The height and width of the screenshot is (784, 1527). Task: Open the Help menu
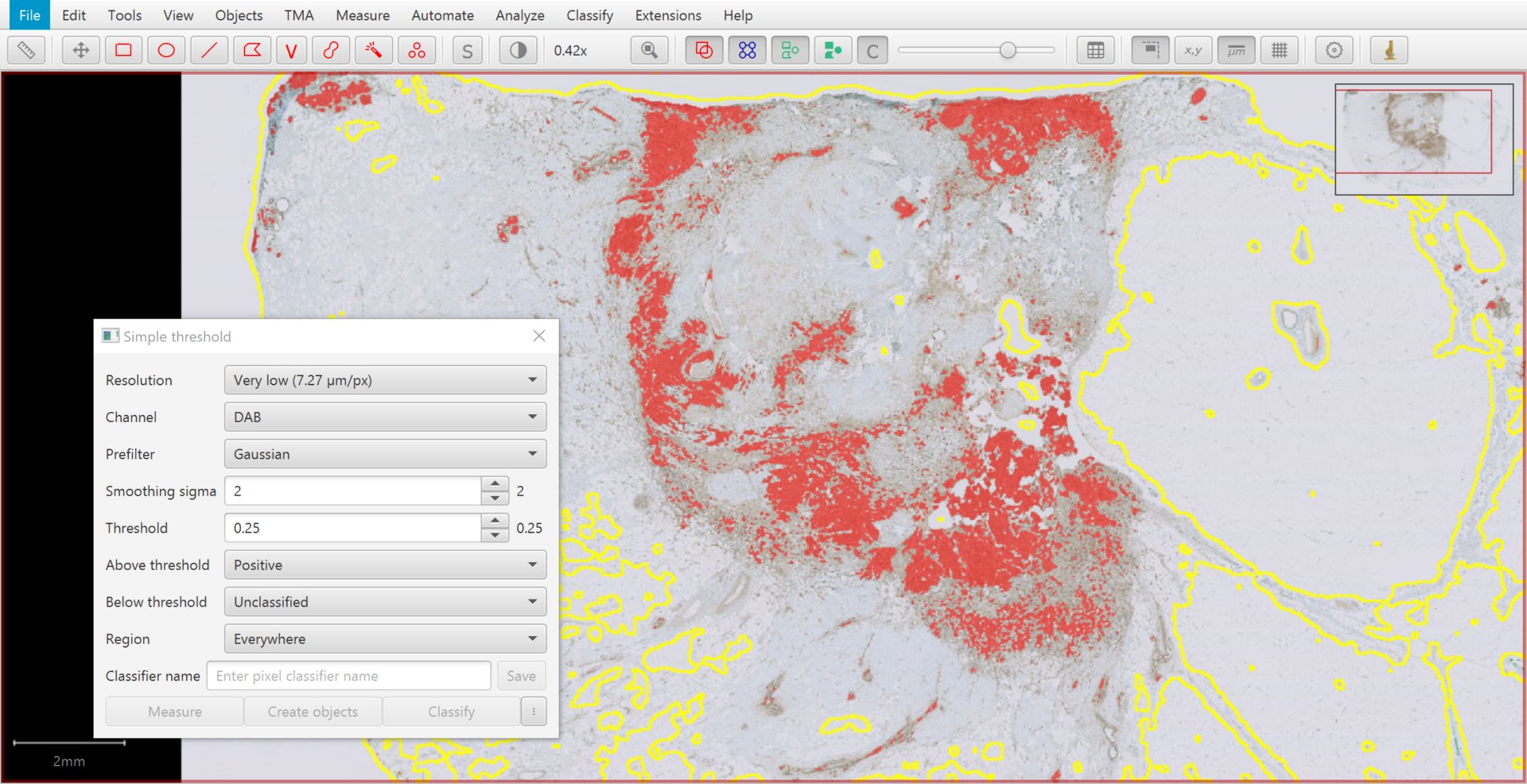738,15
